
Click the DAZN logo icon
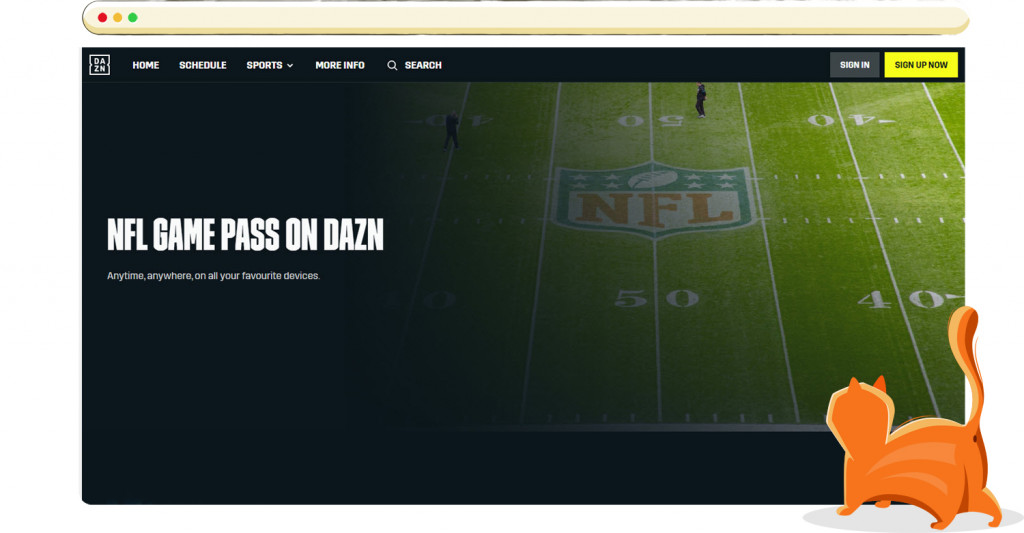[99, 65]
